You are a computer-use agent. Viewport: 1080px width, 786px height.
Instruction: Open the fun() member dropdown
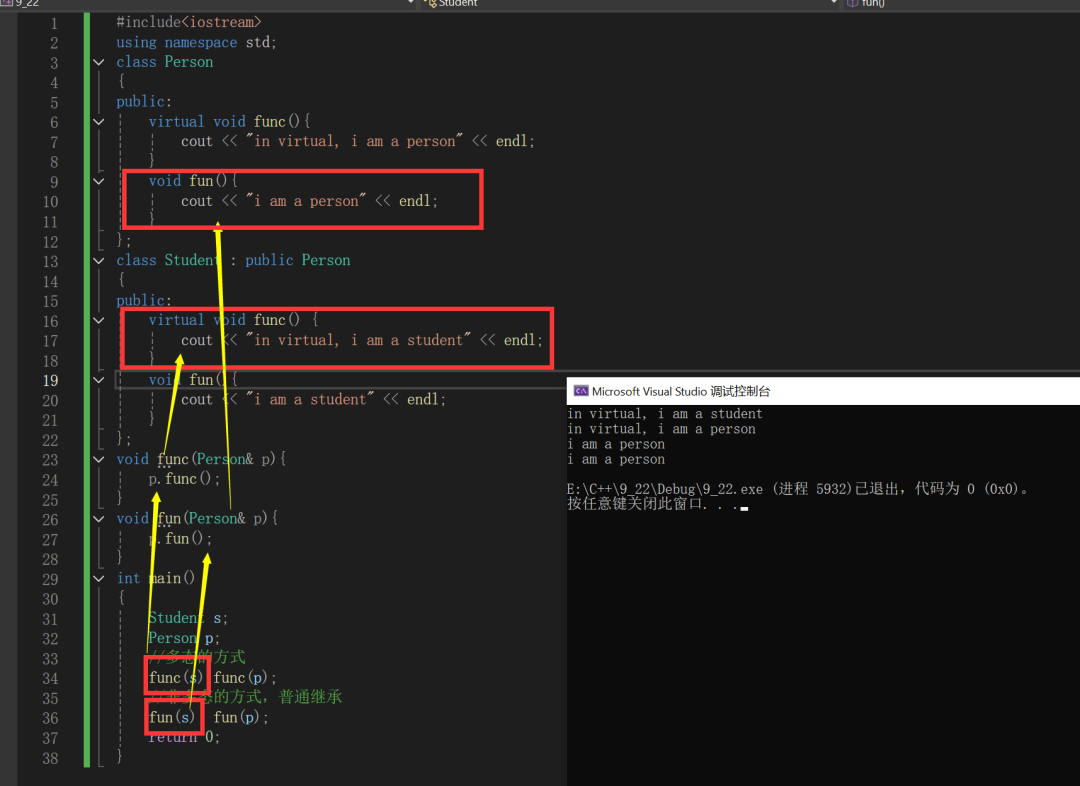pos(964,3)
